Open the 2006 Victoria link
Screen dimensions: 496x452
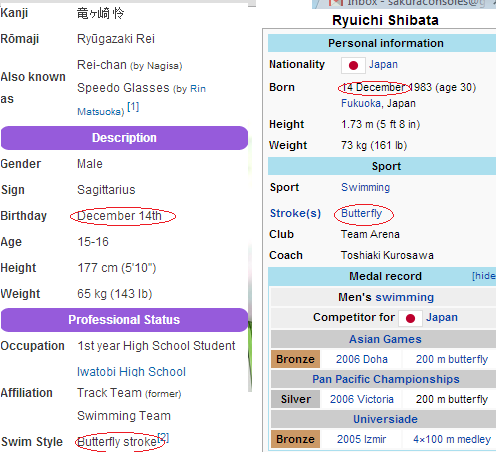[x=362, y=399]
